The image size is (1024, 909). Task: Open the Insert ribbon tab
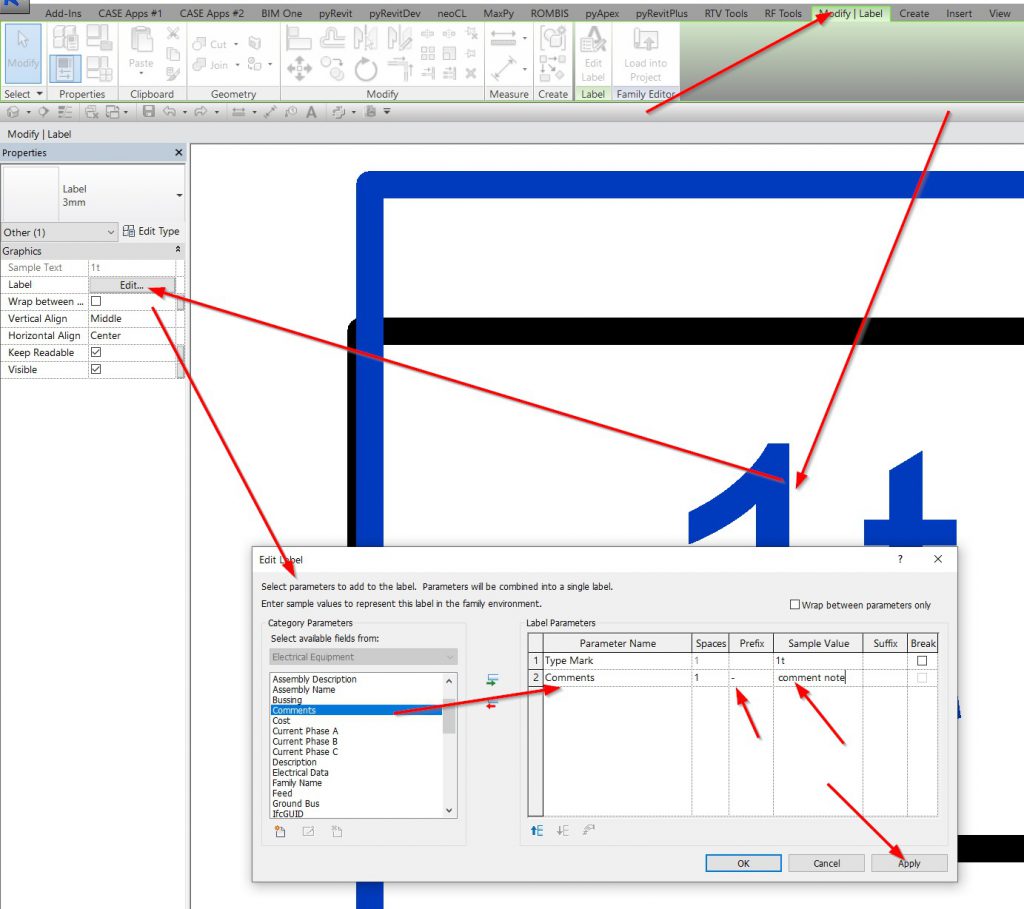tap(959, 14)
